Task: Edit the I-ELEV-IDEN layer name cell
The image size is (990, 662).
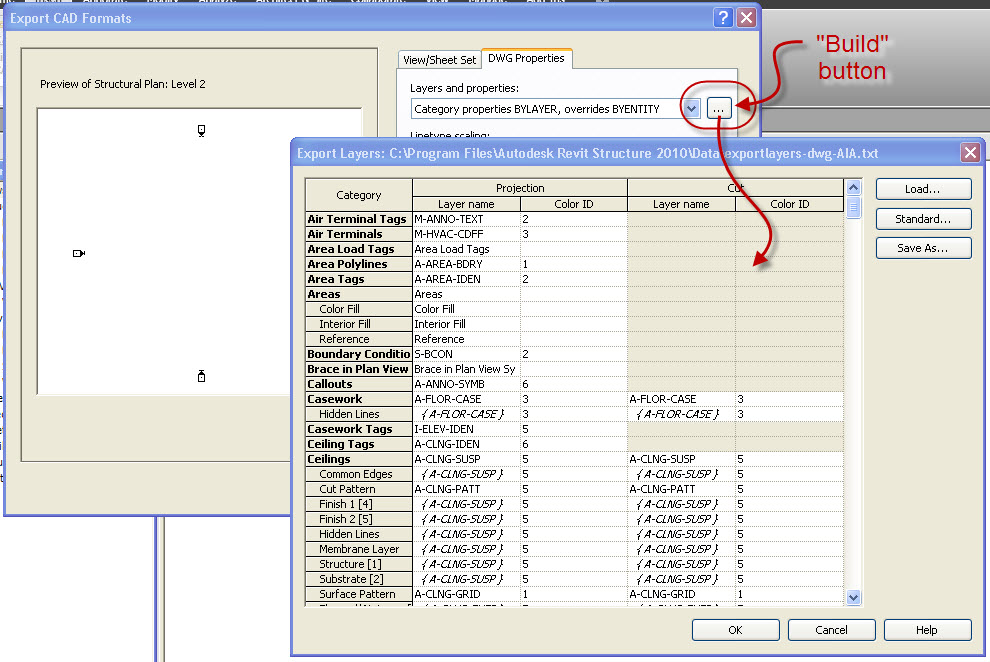Action: click(x=466, y=429)
